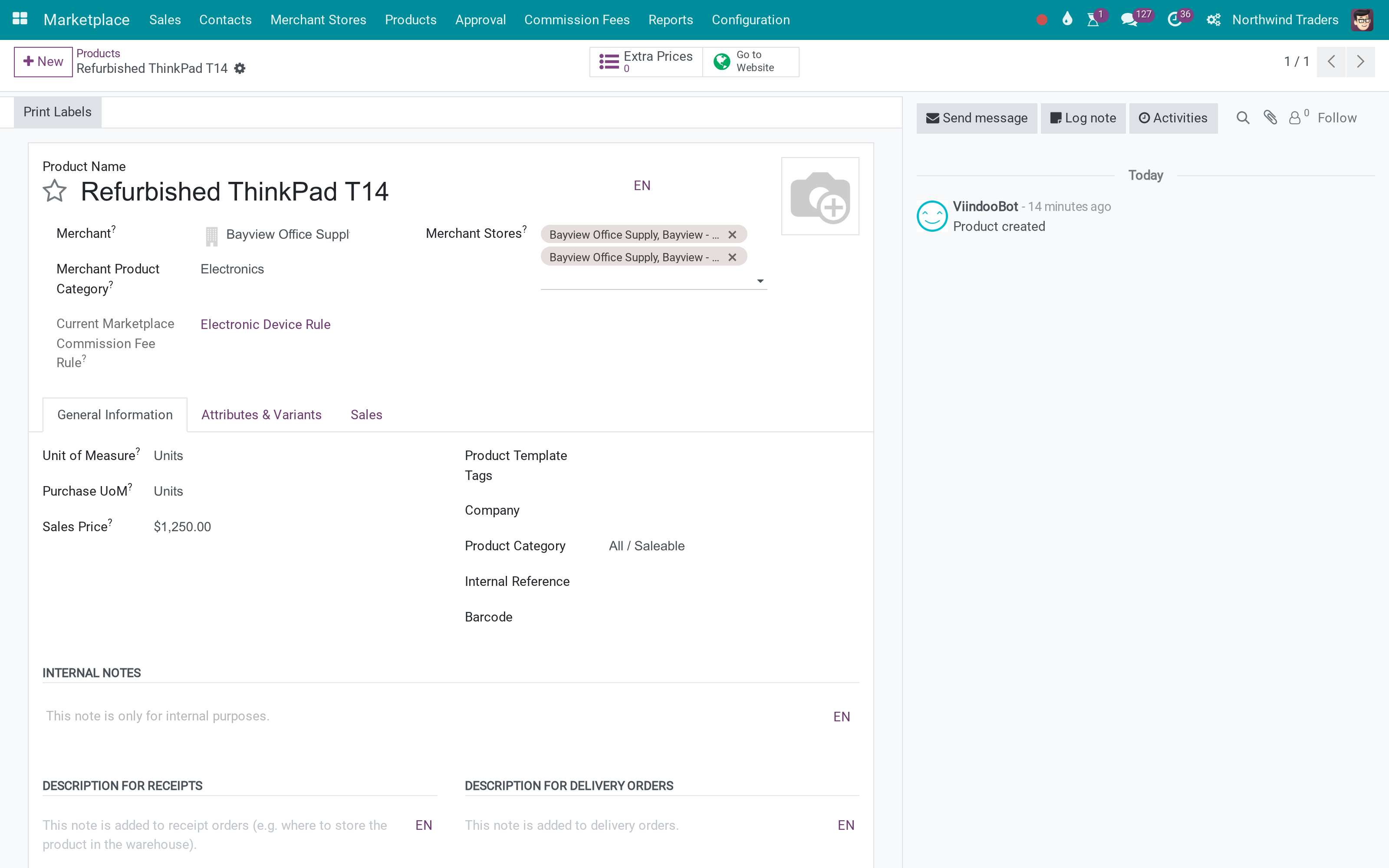Click the Print Labels button
Screen dimensions: 1389x868
(x=57, y=112)
